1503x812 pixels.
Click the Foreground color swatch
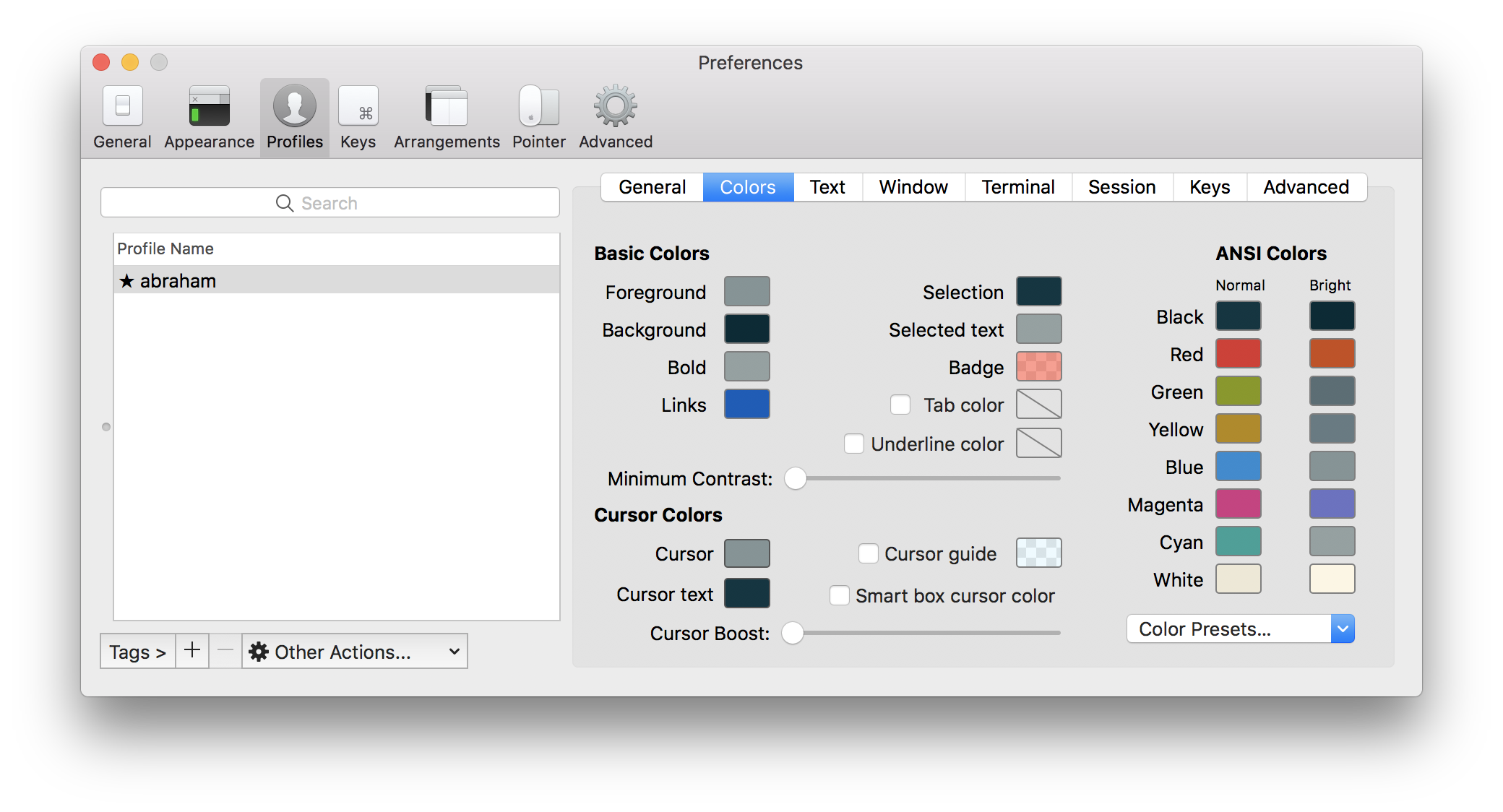[747, 291]
